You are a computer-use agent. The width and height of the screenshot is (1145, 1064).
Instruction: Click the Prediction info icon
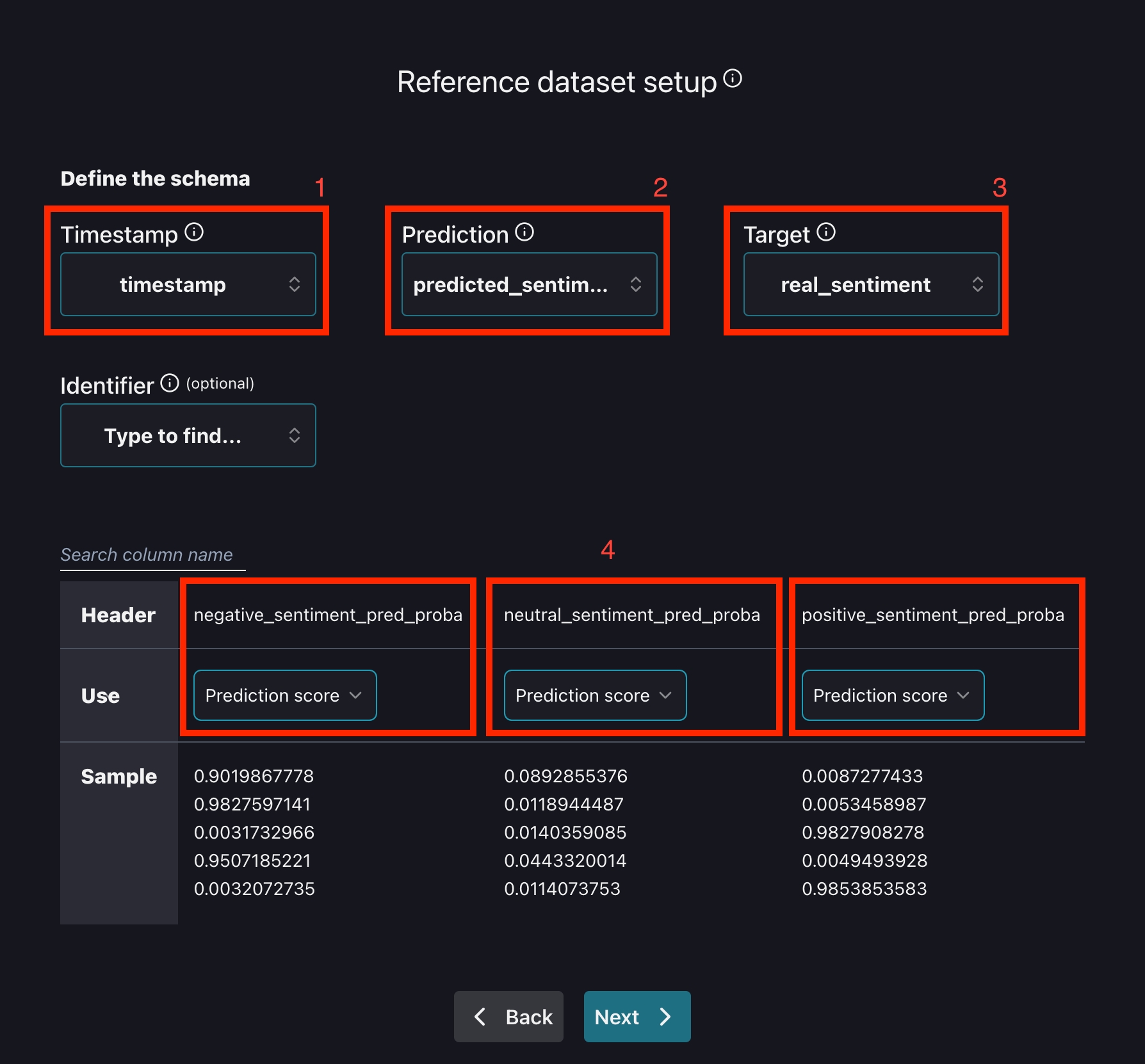point(524,232)
